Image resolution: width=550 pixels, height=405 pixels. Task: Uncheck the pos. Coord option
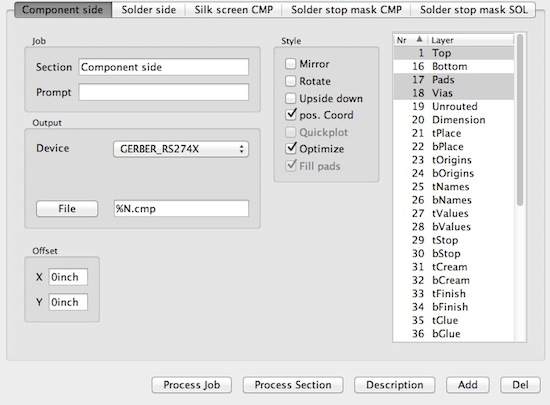[x=291, y=115]
